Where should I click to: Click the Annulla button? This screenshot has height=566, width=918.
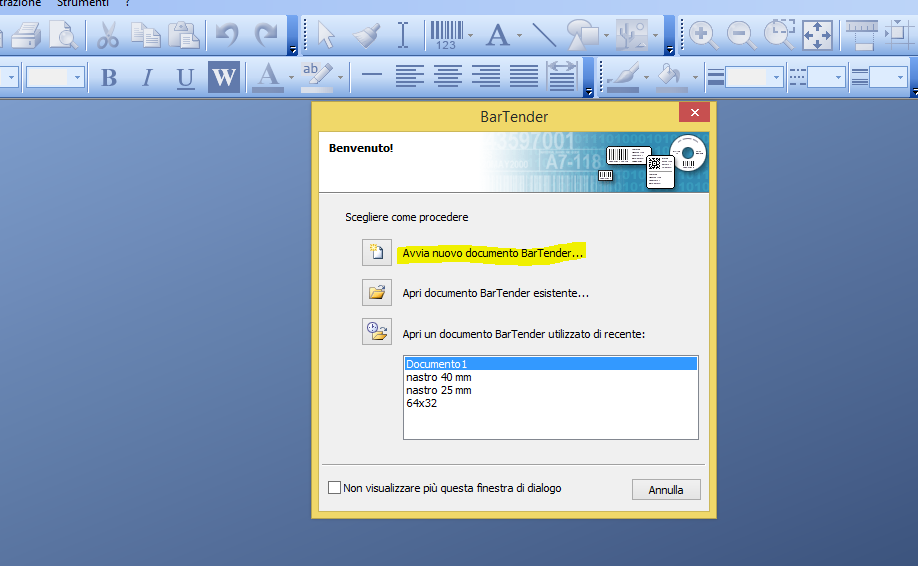[666, 489]
